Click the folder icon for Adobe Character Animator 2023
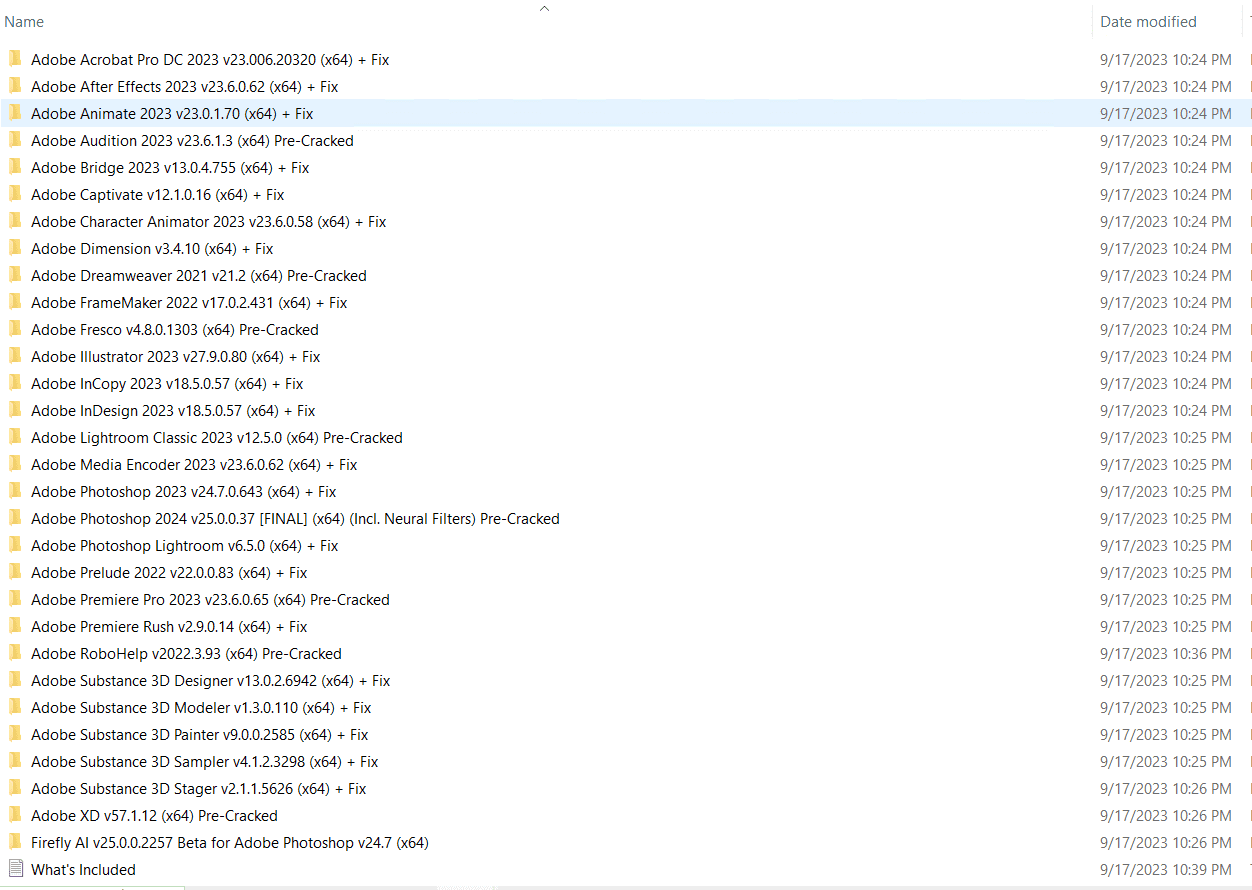 (x=15, y=221)
